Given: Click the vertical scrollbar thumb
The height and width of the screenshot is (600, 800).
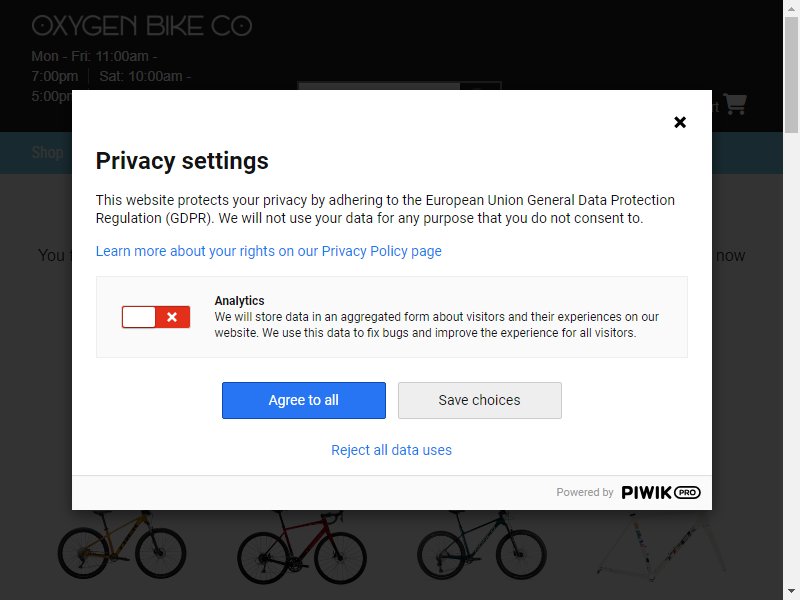Looking at the screenshot, I should [791, 75].
